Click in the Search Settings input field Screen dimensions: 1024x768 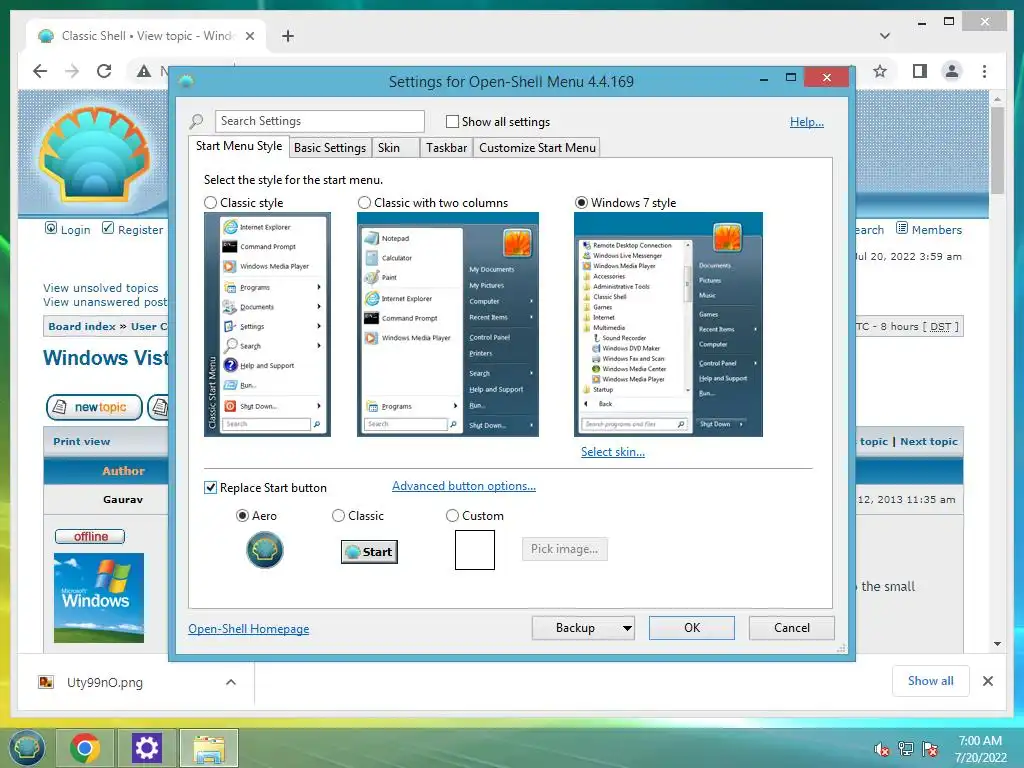320,121
